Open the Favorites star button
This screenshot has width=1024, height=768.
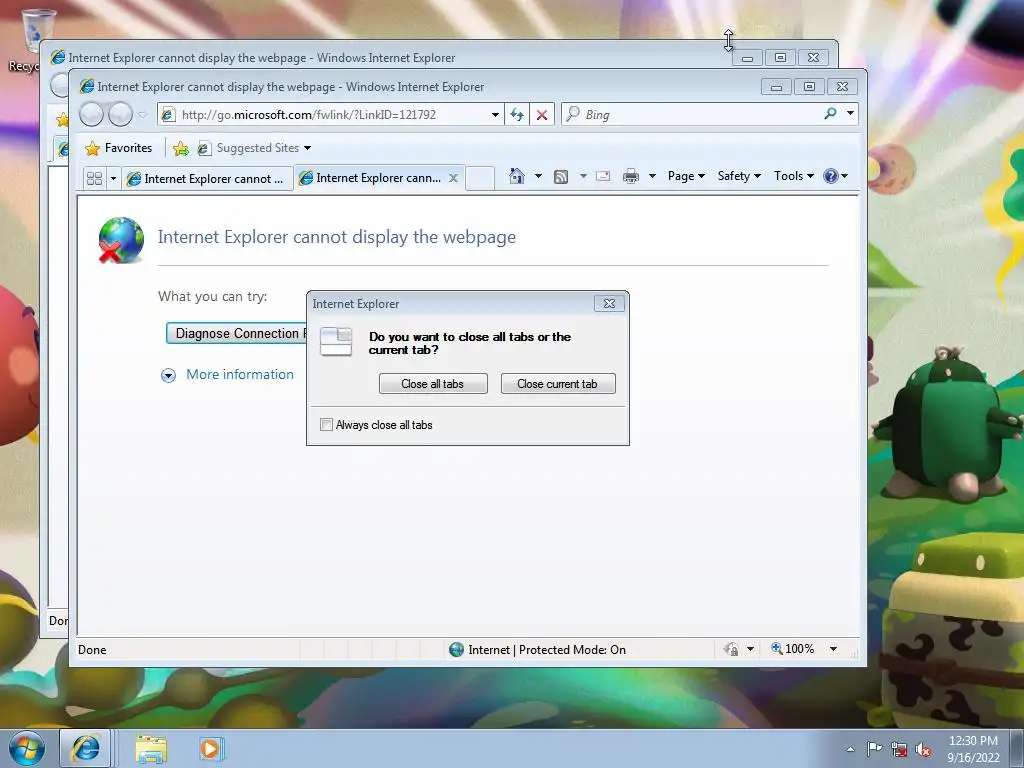(x=119, y=148)
